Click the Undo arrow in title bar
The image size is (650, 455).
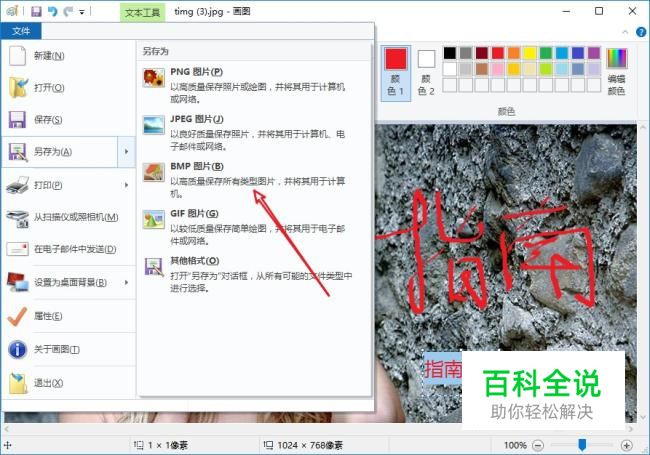pos(53,12)
